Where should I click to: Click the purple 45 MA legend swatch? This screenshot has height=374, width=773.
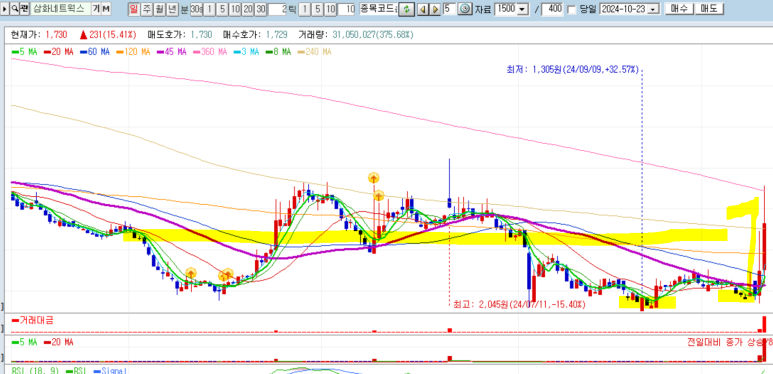pyautogui.click(x=161, y=52)
